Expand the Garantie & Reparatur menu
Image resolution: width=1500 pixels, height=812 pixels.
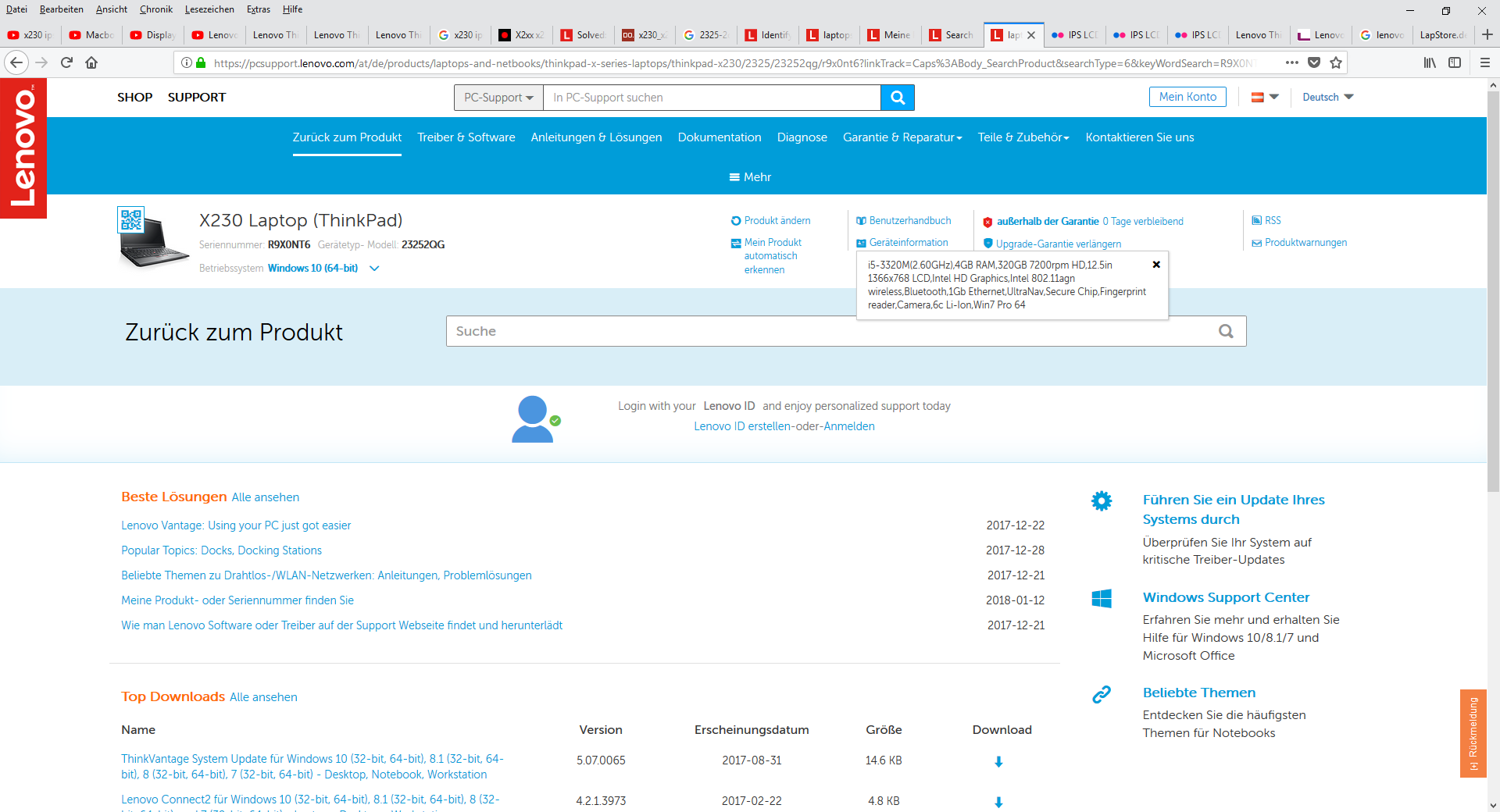902,137
